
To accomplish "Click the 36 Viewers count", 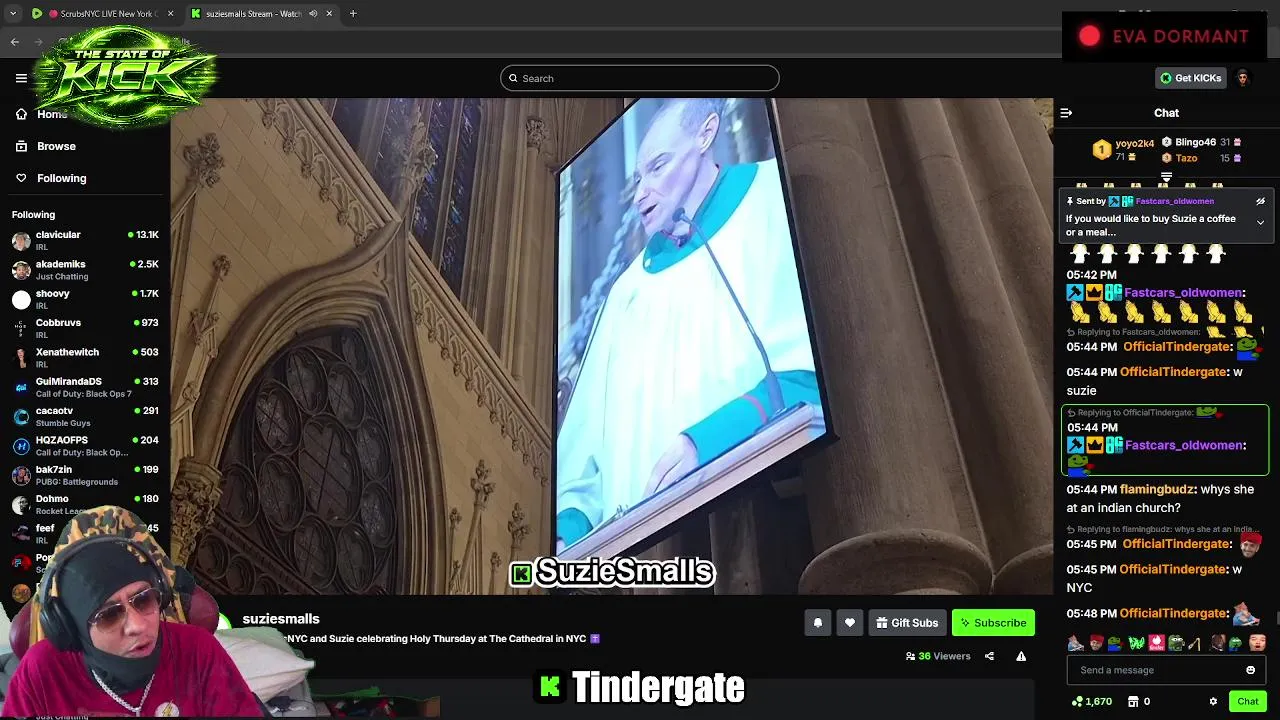I will (938, 656).
